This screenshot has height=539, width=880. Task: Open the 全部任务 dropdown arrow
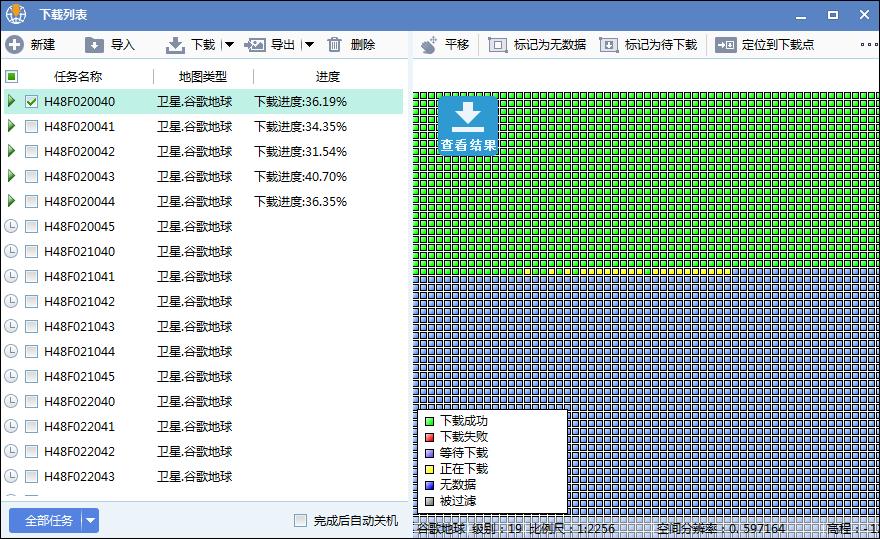91,521
